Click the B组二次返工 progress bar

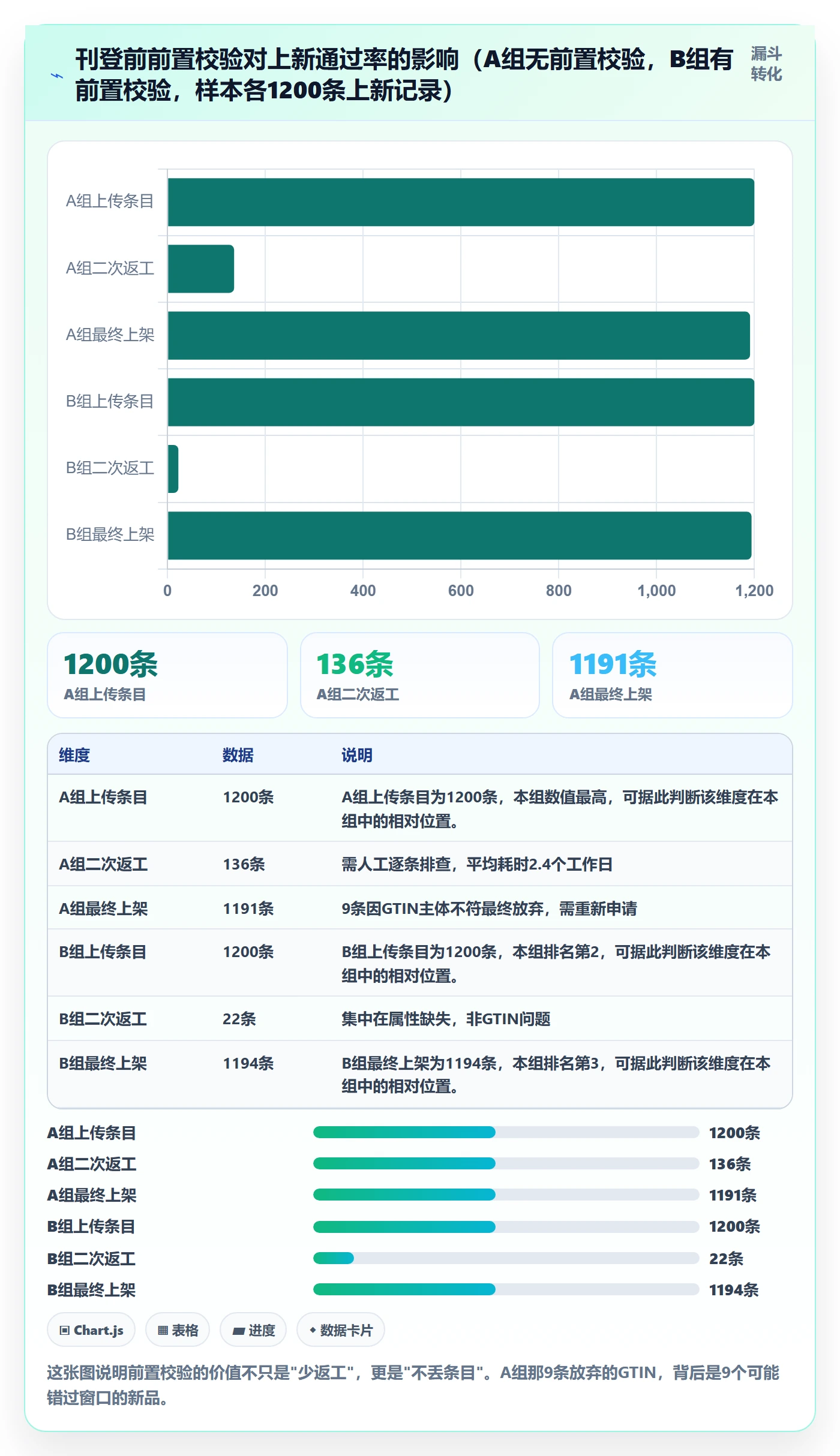click(x=506, y=1258)
